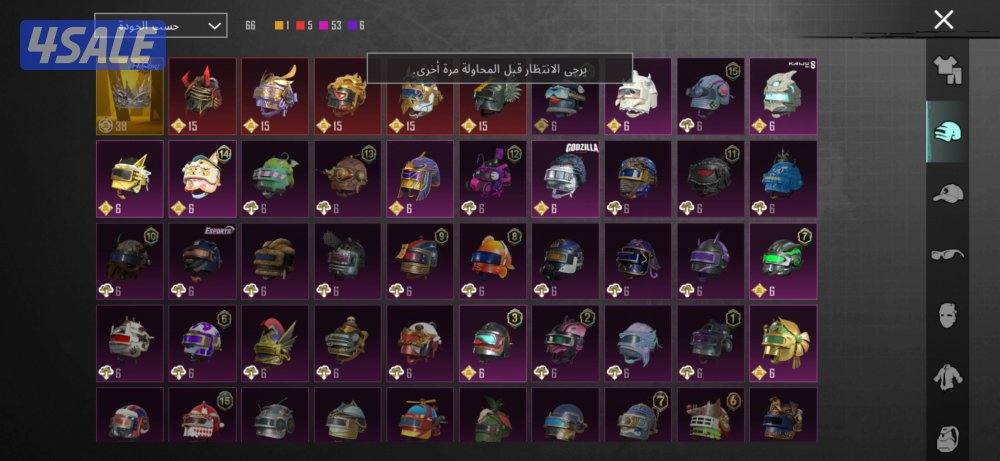Open the jacket category in the sidebar
The height and width of the screenshot is (461, 1000).
click(x=947, y=376)
